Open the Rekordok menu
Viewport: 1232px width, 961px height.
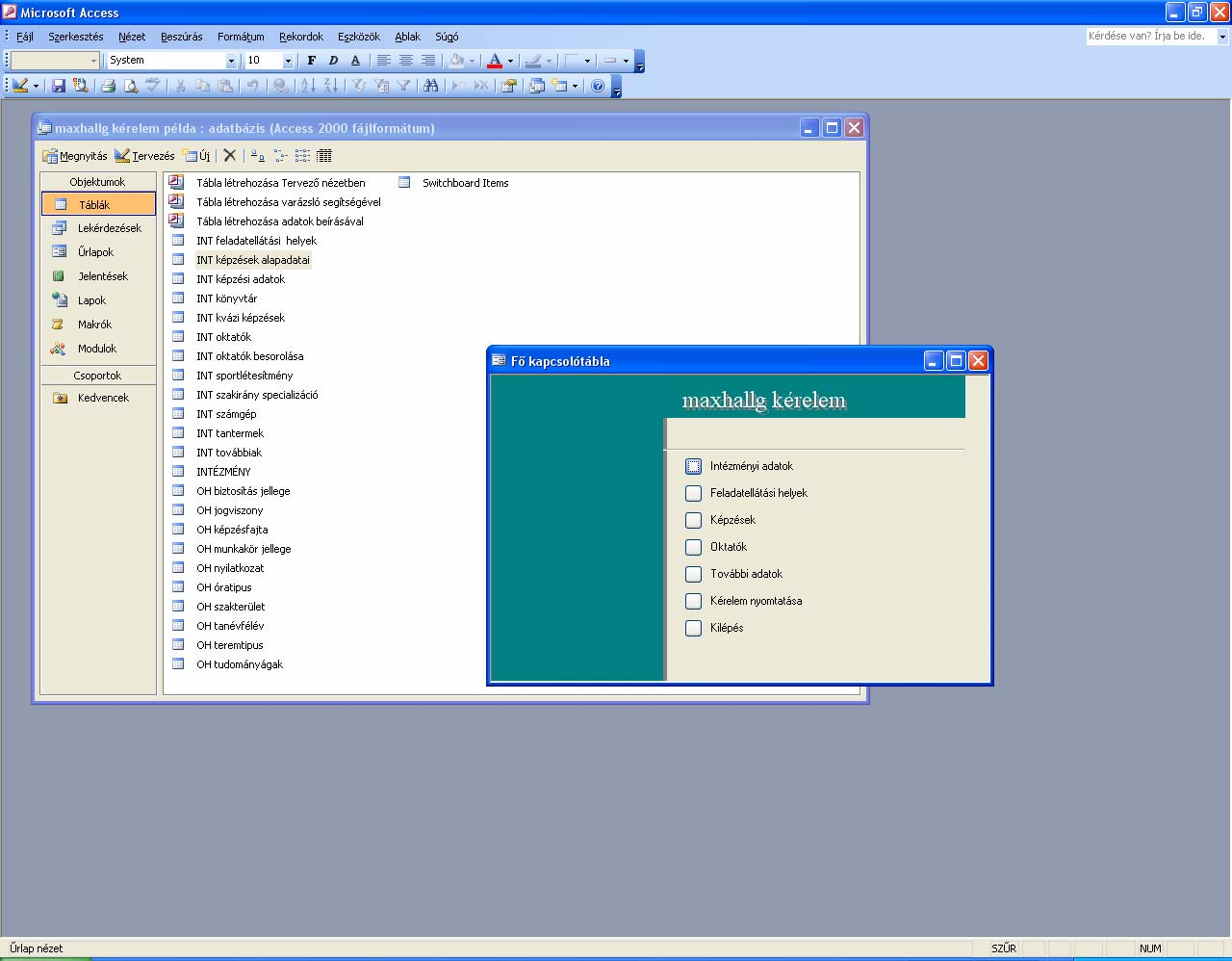(x=301, y=37)
